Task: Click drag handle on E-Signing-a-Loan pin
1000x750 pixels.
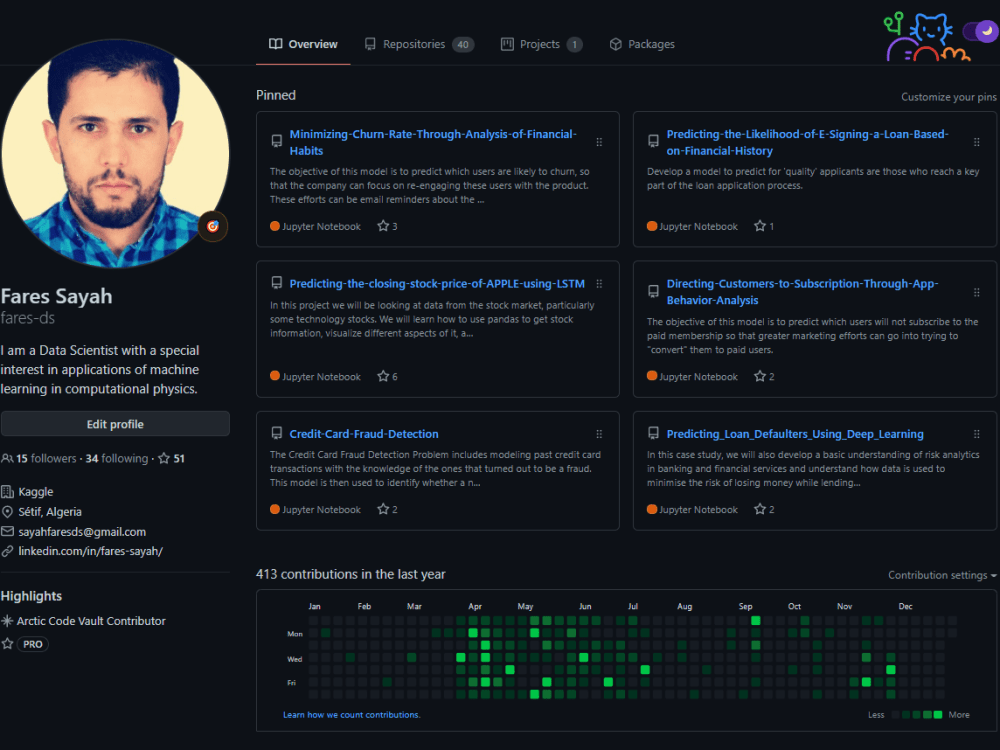Action: (976, 142)
